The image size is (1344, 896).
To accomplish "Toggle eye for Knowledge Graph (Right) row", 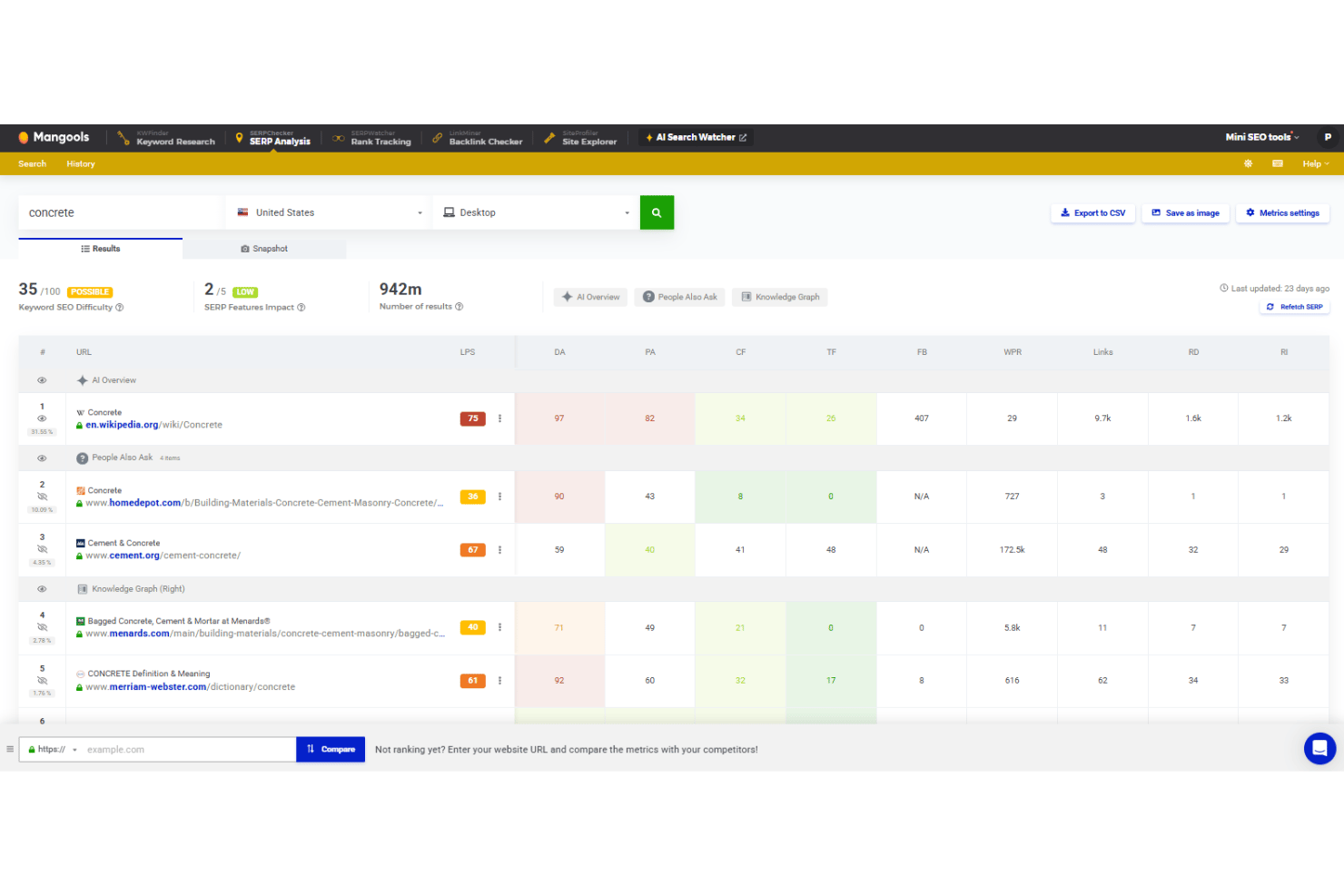I will click(x=42, y=589).
